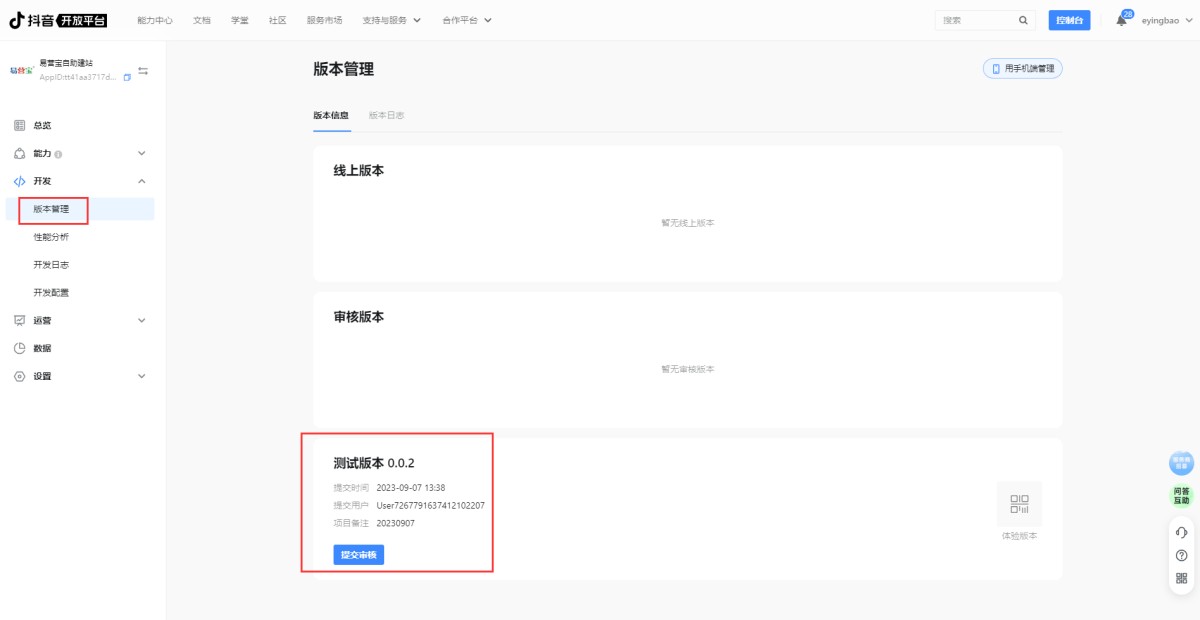1200x620 pixels.
Task: Select 性能分析 in the sidebar
Action: click(51, 237)
